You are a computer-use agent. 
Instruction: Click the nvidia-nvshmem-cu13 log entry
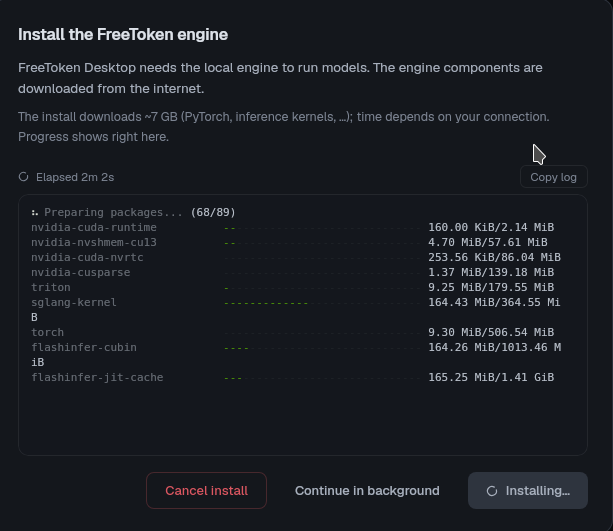click(289, 242)
